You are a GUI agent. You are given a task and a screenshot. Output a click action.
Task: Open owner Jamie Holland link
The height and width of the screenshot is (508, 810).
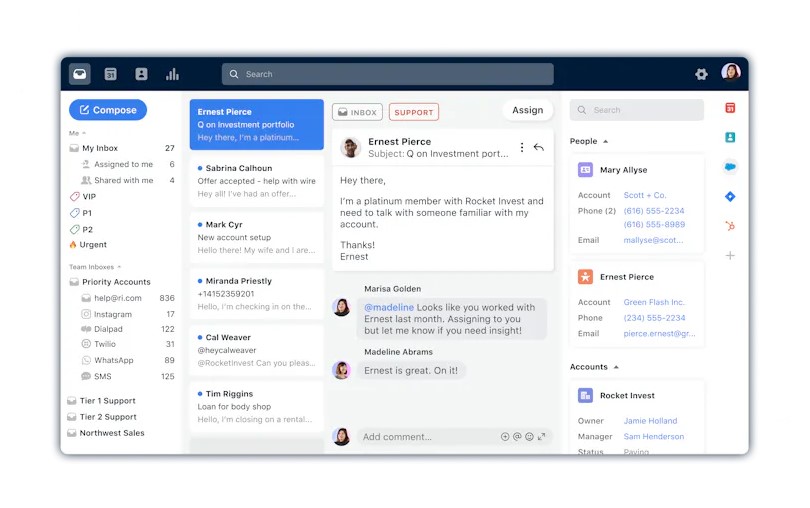click(x=650, y=421)
